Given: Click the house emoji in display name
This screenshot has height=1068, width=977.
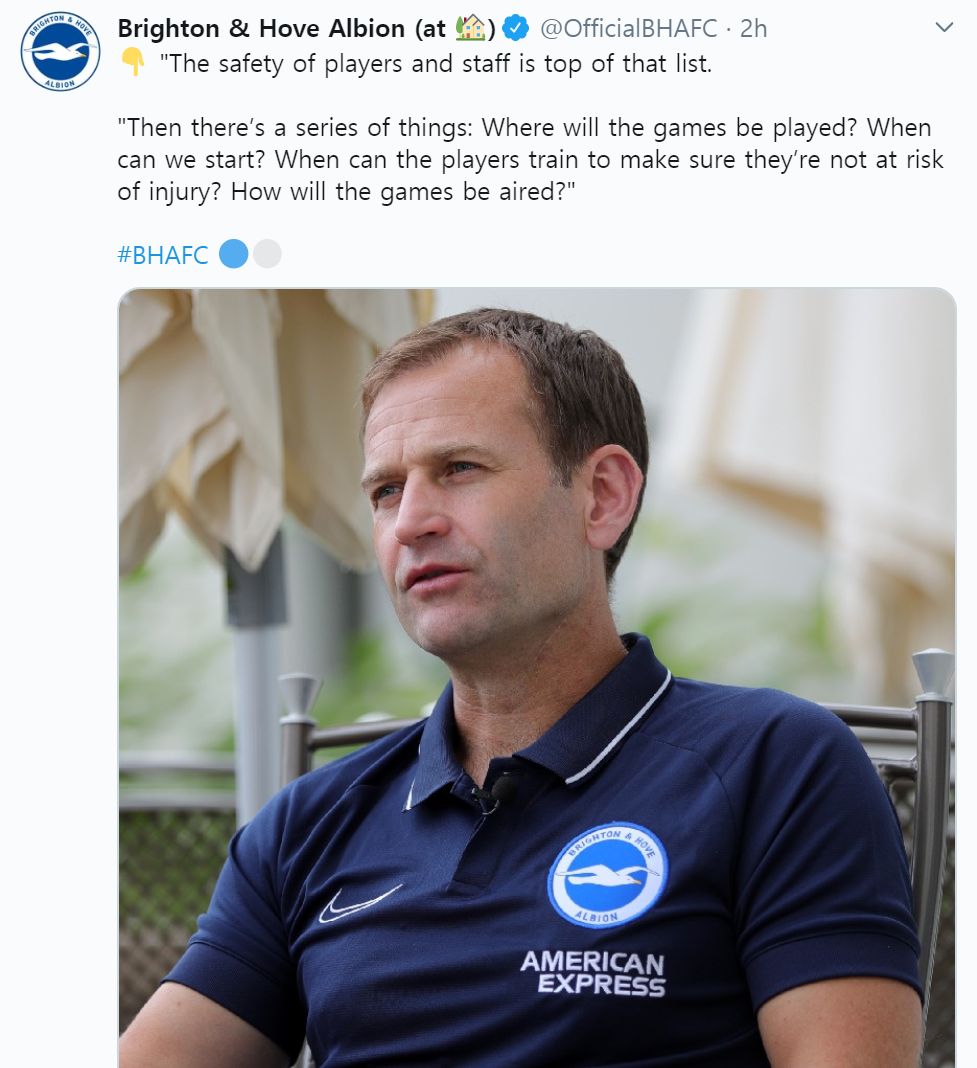Looking at the screenshot, I should [469, 28].
